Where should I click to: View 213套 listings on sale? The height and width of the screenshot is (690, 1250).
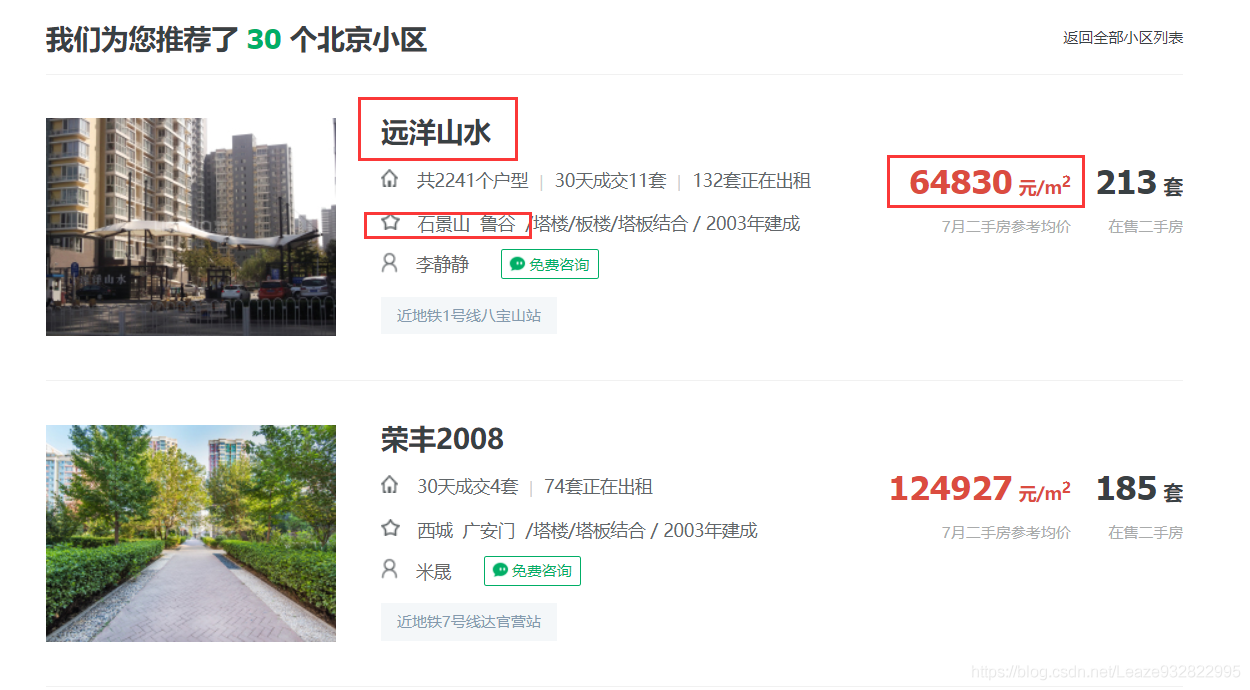pos(1140,183)
